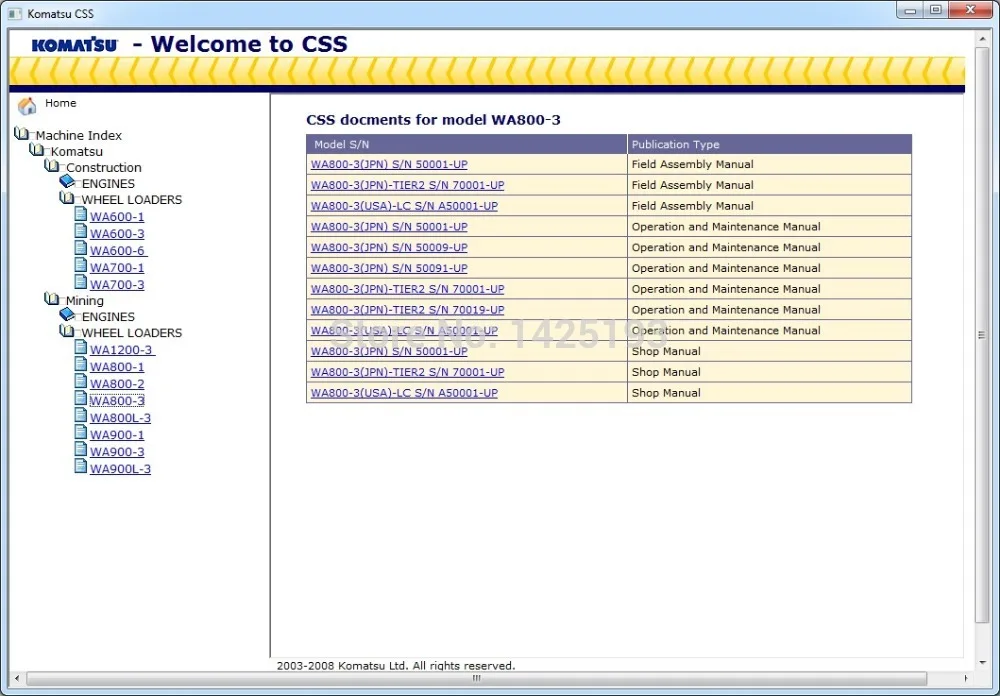Go to Home page link
The image size is (1000, 696).
[x=61, y=103]
